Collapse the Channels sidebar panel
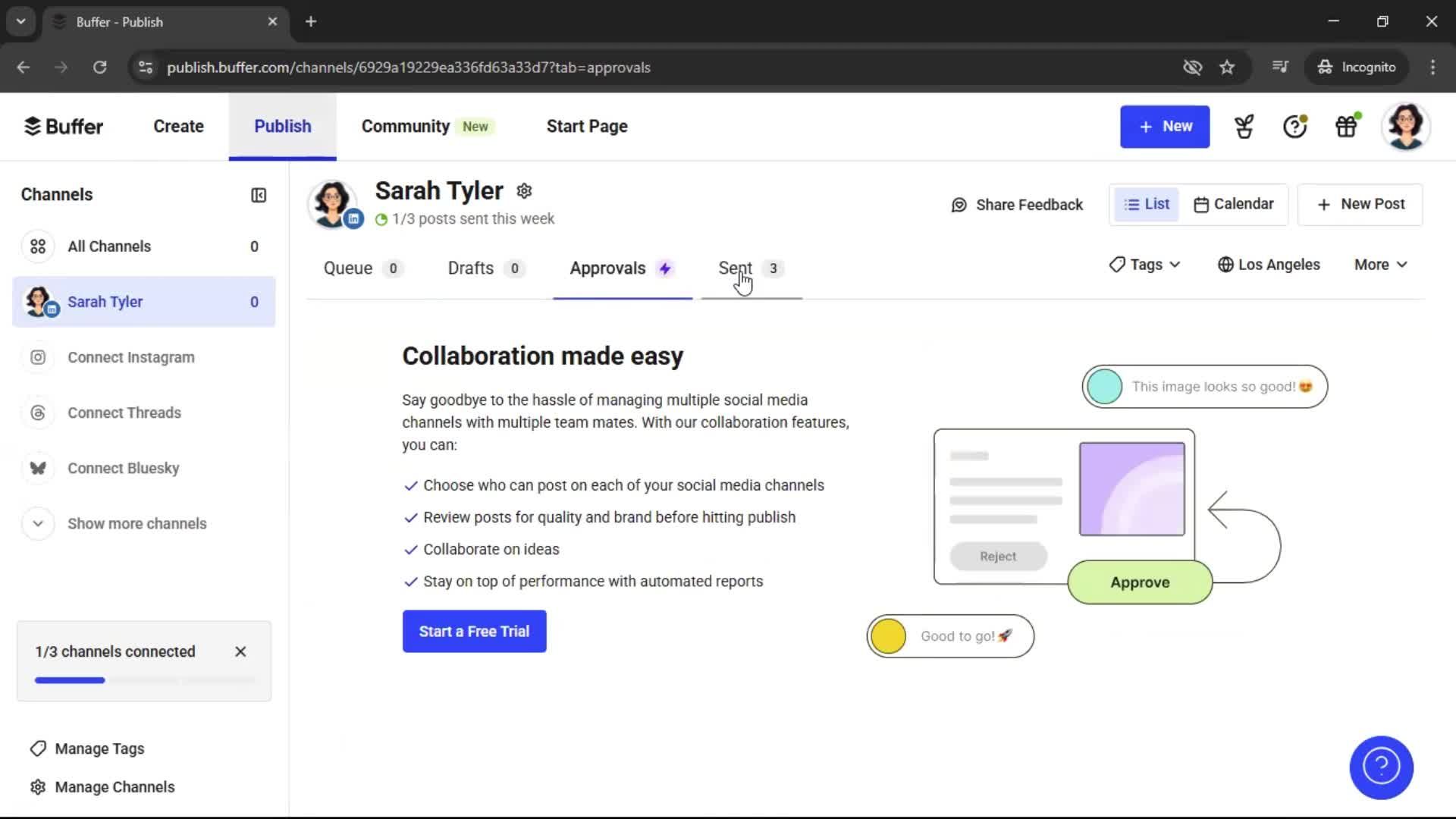 click(258, 195)
